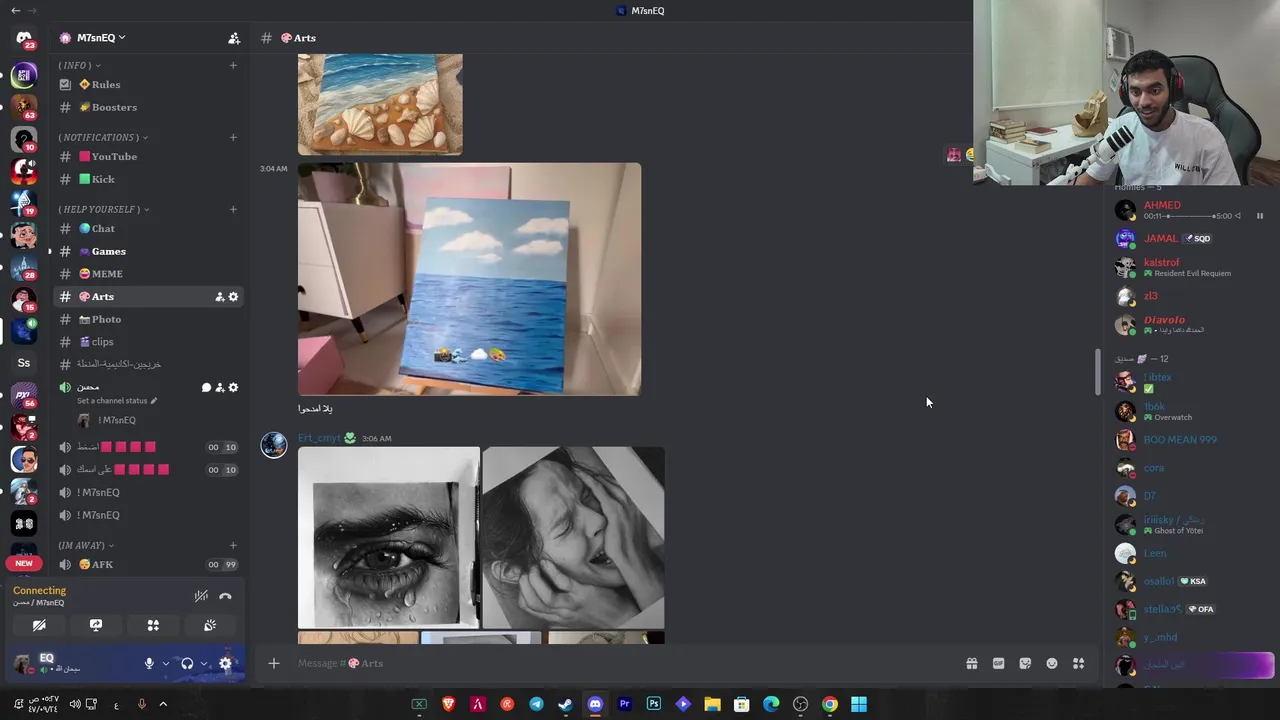Image resolution: width=1280 pixels, height=720 pixels.
Task: Open Steam from the taskbar
Action: click(x=565, y=704)
